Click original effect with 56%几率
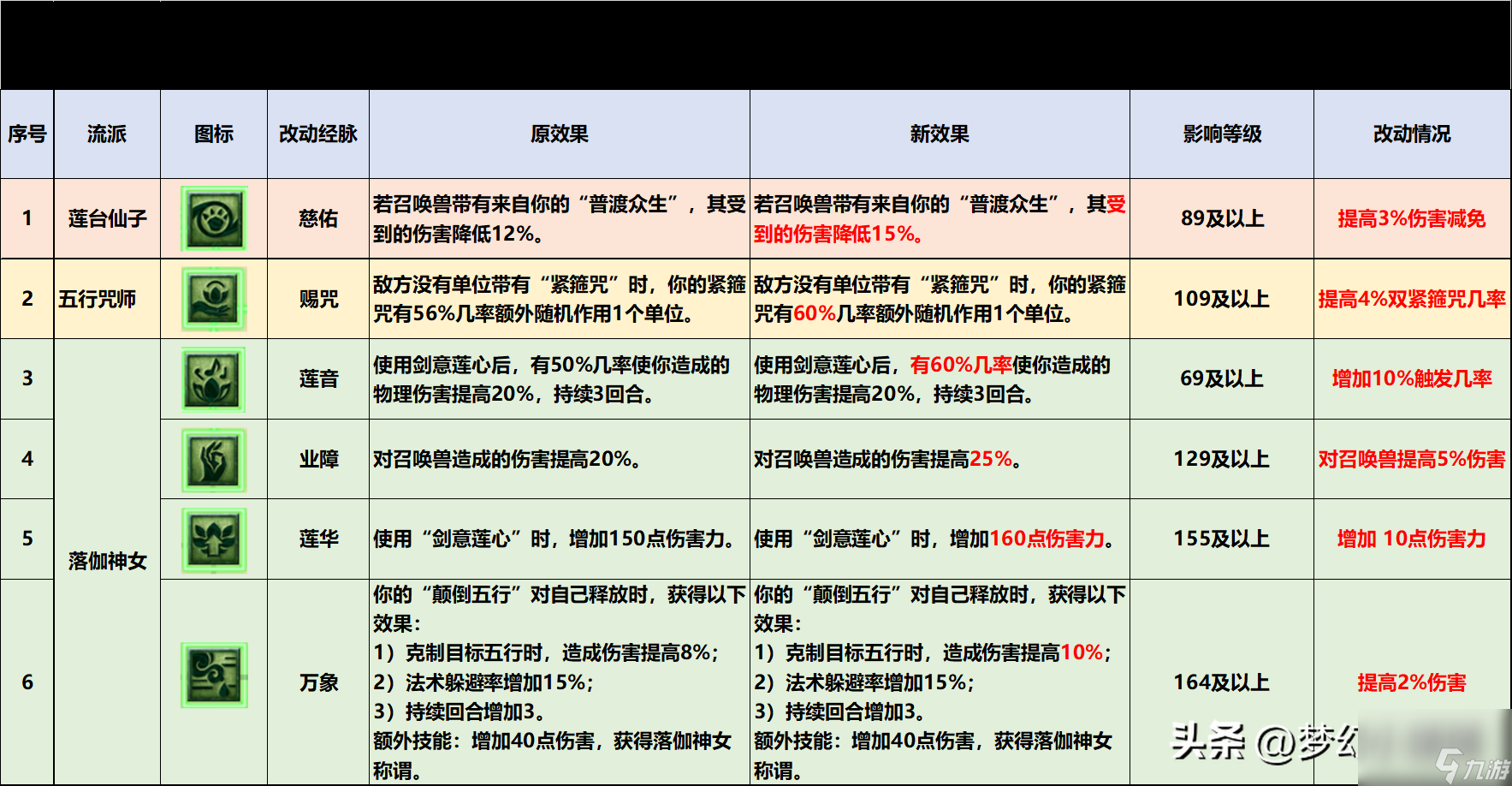This screenshot has width=1512, height=786. point(560,299)
